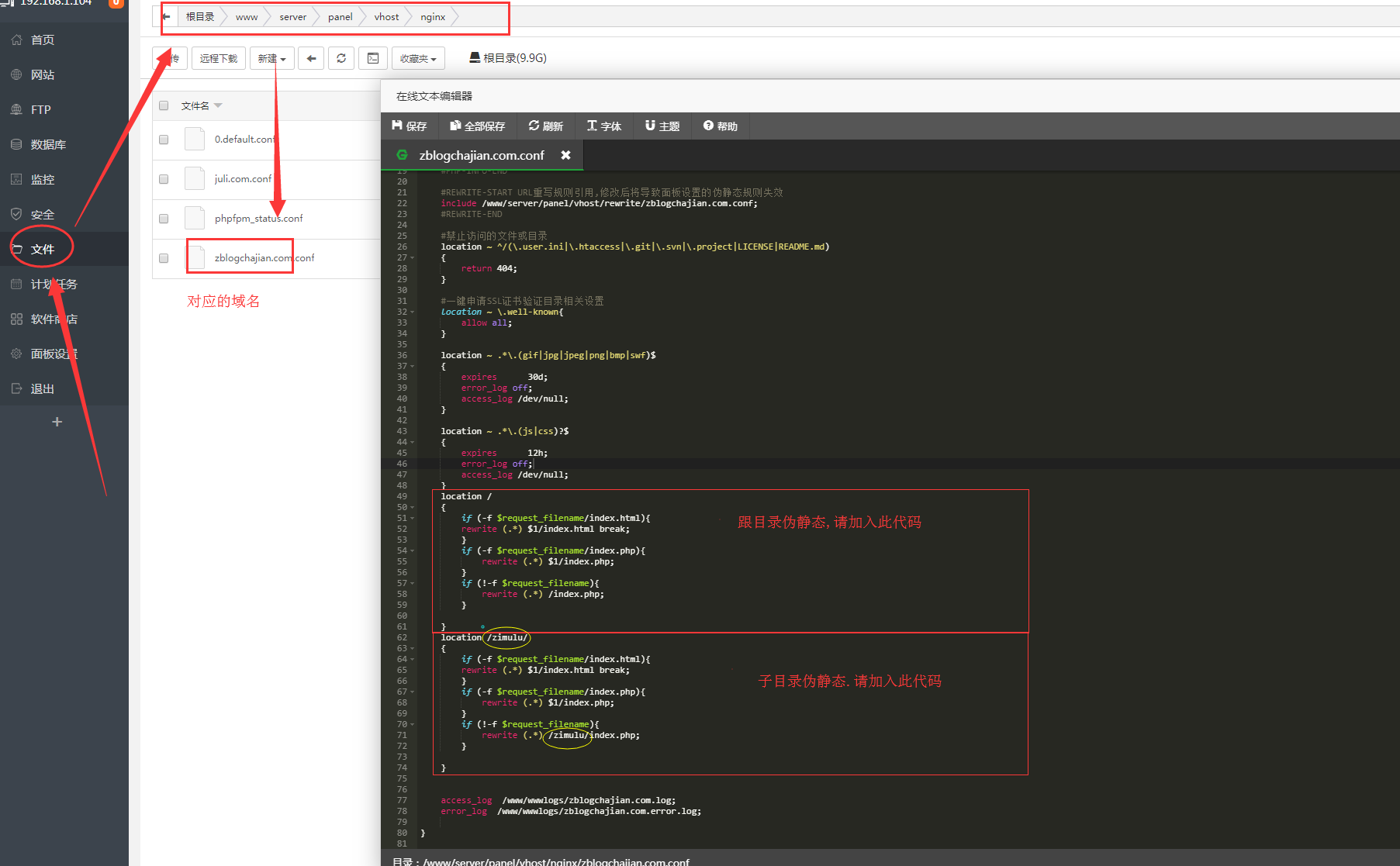Viewport: 1400px width, 866px height.
Task: Navigate to nginx in breadcrumb path
Action: pyautogui.click(x=433, y=16)
